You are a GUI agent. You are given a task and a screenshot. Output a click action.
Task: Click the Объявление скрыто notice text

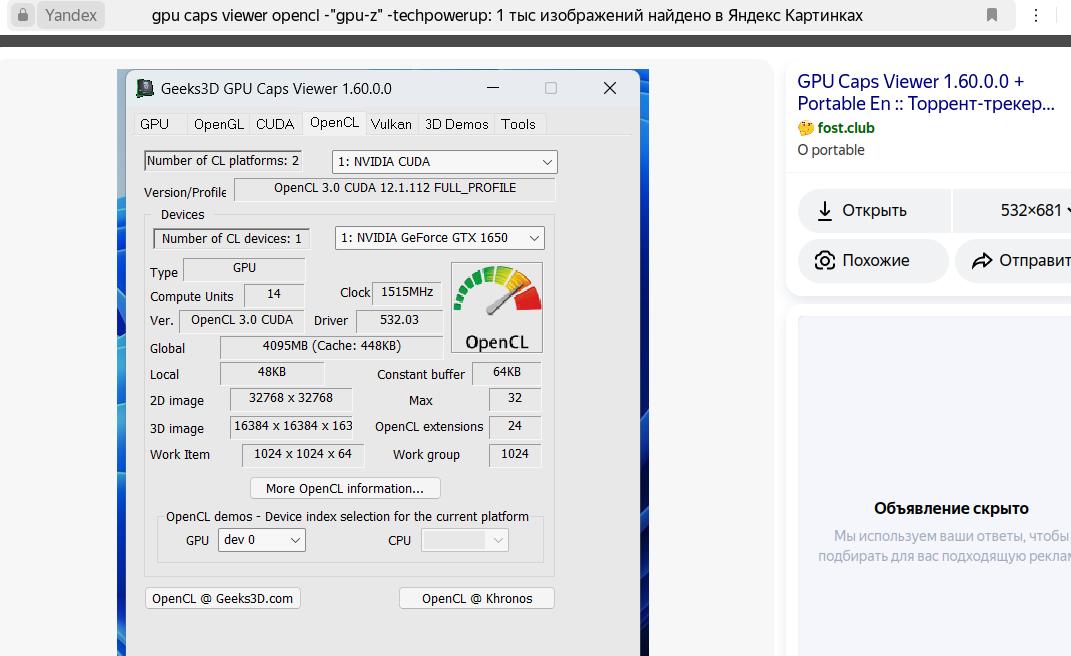pos(951,508)
